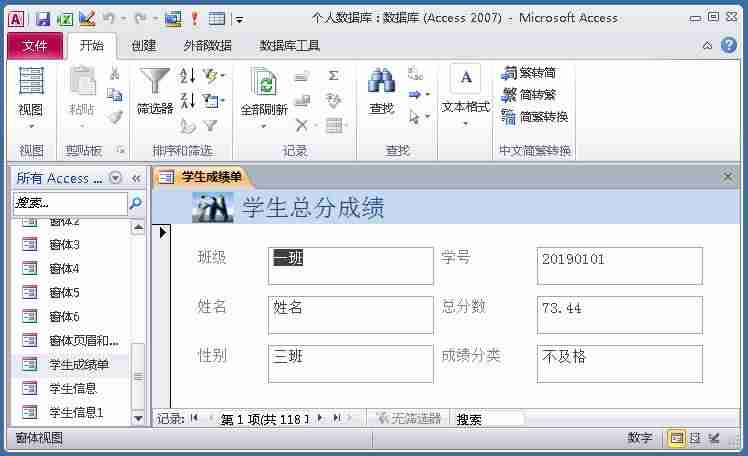
Task: Click the Save record icon
Action: click(301, 100)
